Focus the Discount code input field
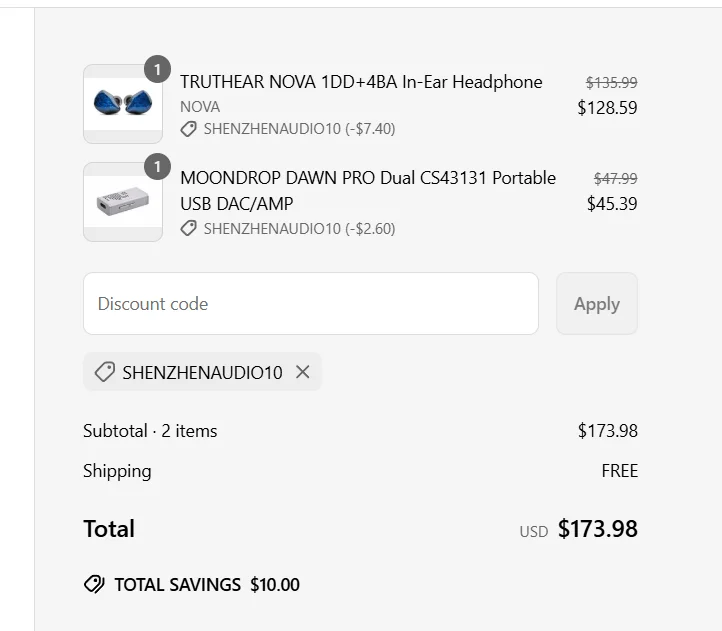This screenshot has height=631, width=722. pos(310,304)
